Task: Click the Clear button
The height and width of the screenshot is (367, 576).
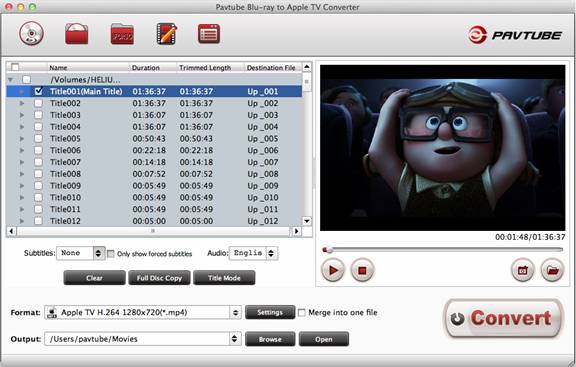Action: [94, 278]
